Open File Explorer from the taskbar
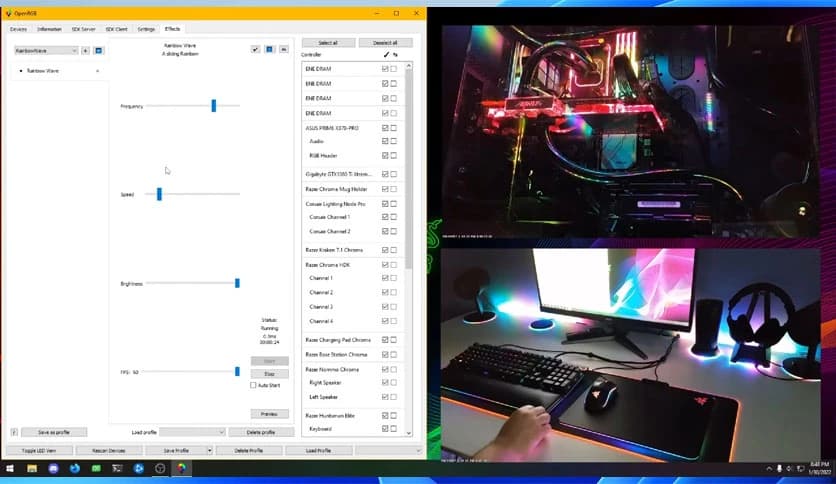 pos(32,469)
